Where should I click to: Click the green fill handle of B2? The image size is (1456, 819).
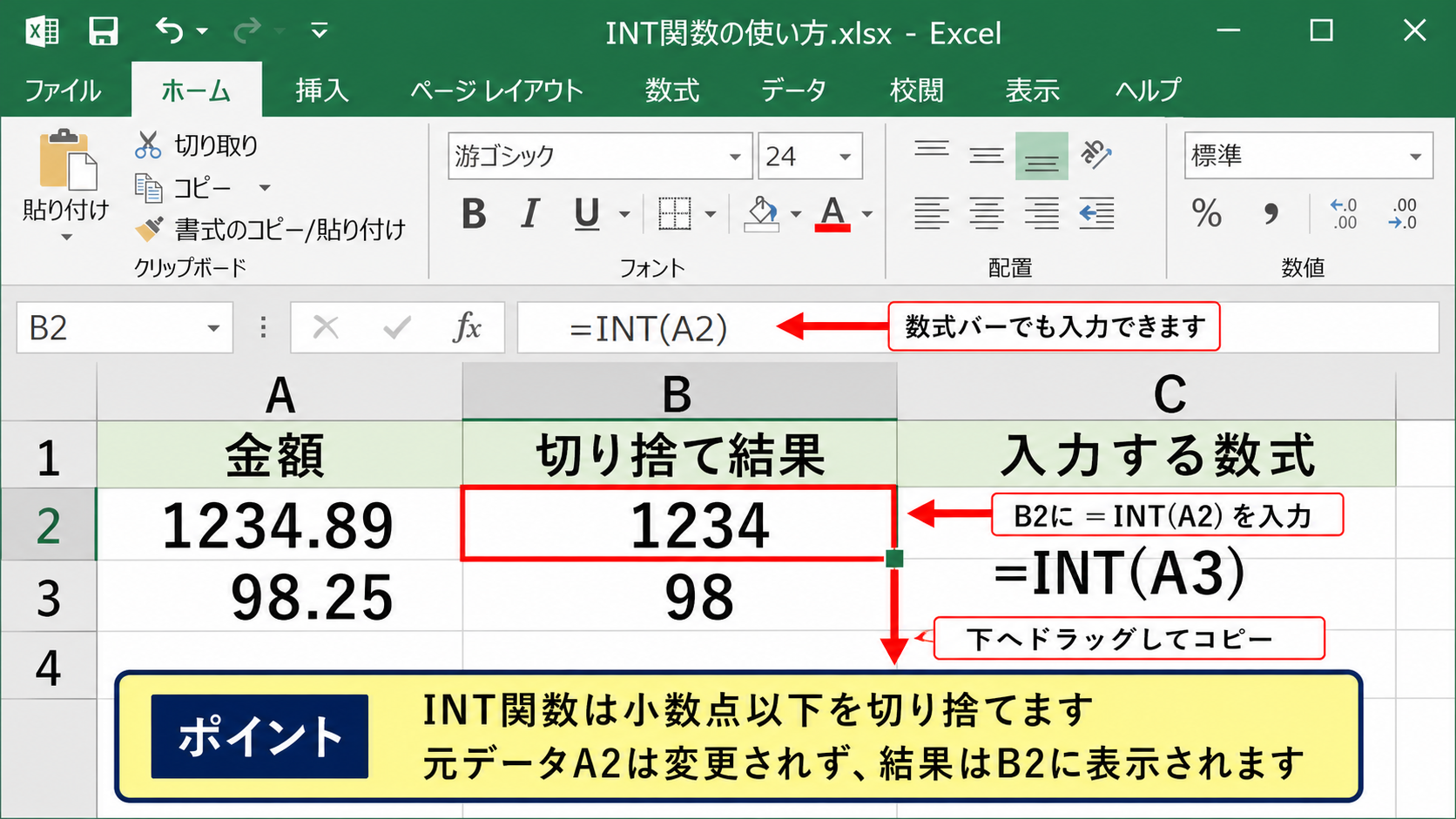coord(894,559)
